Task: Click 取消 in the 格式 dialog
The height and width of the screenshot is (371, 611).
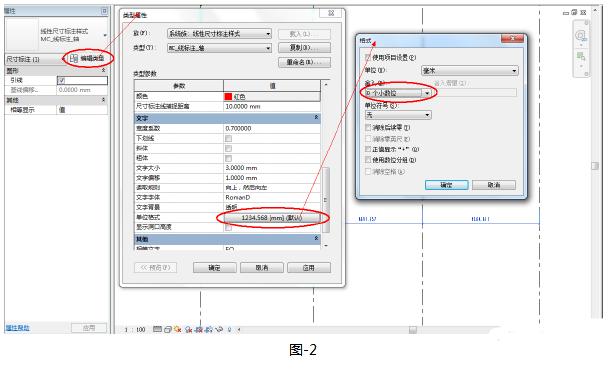Action: click(494, 185)
